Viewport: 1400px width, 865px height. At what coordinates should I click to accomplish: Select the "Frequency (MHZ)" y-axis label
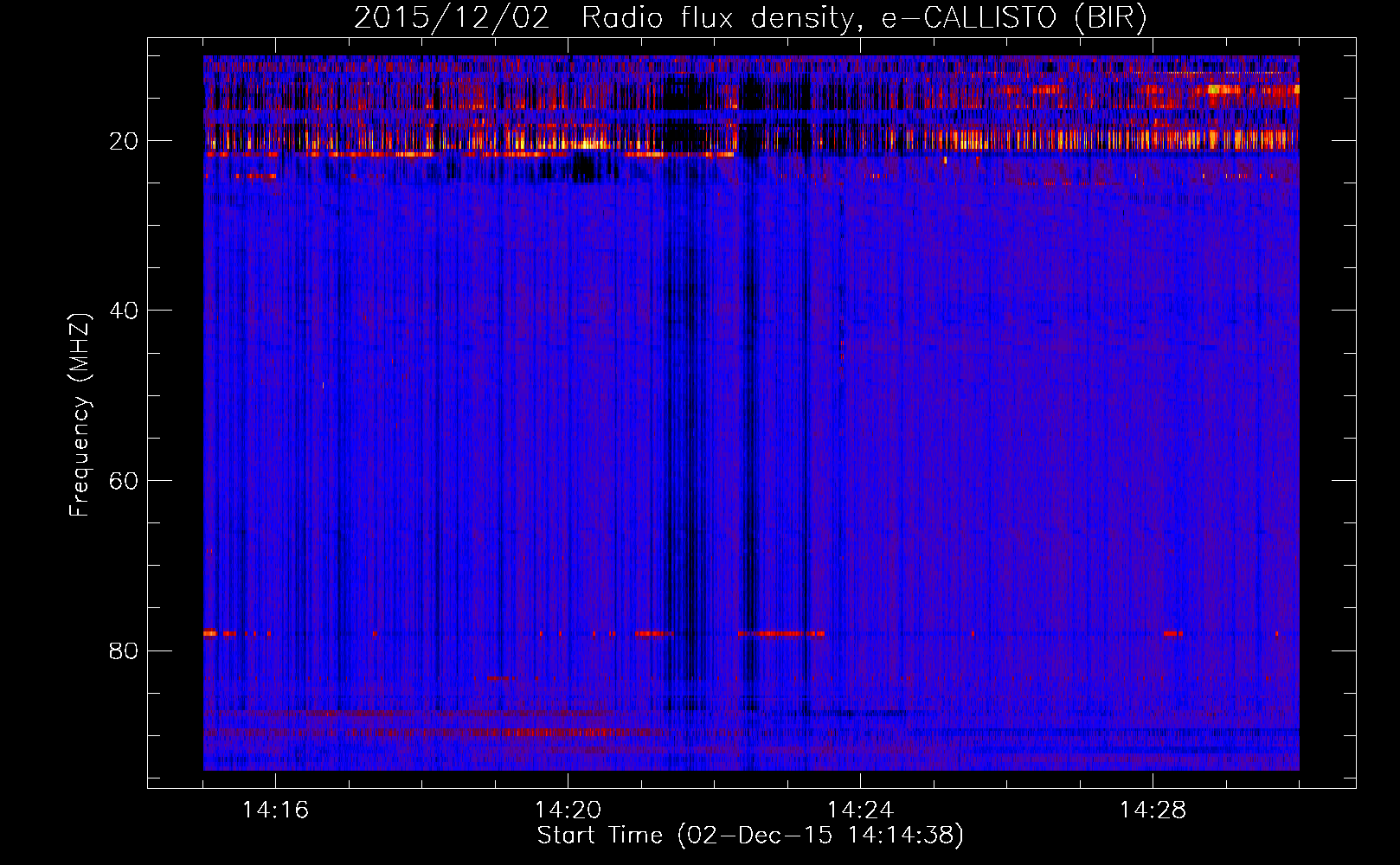tap(80, 415)
